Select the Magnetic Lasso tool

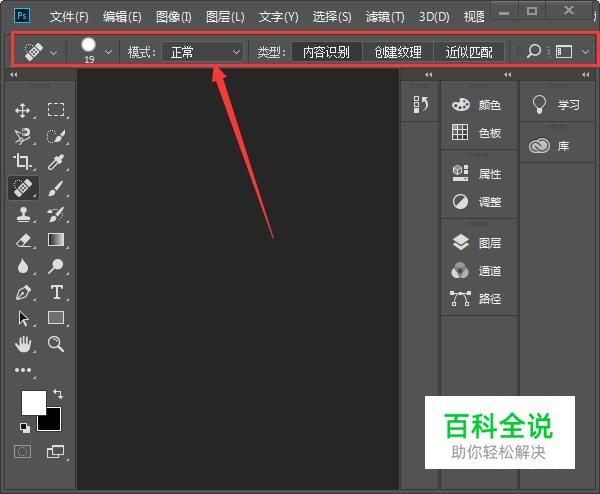point(23,136)
